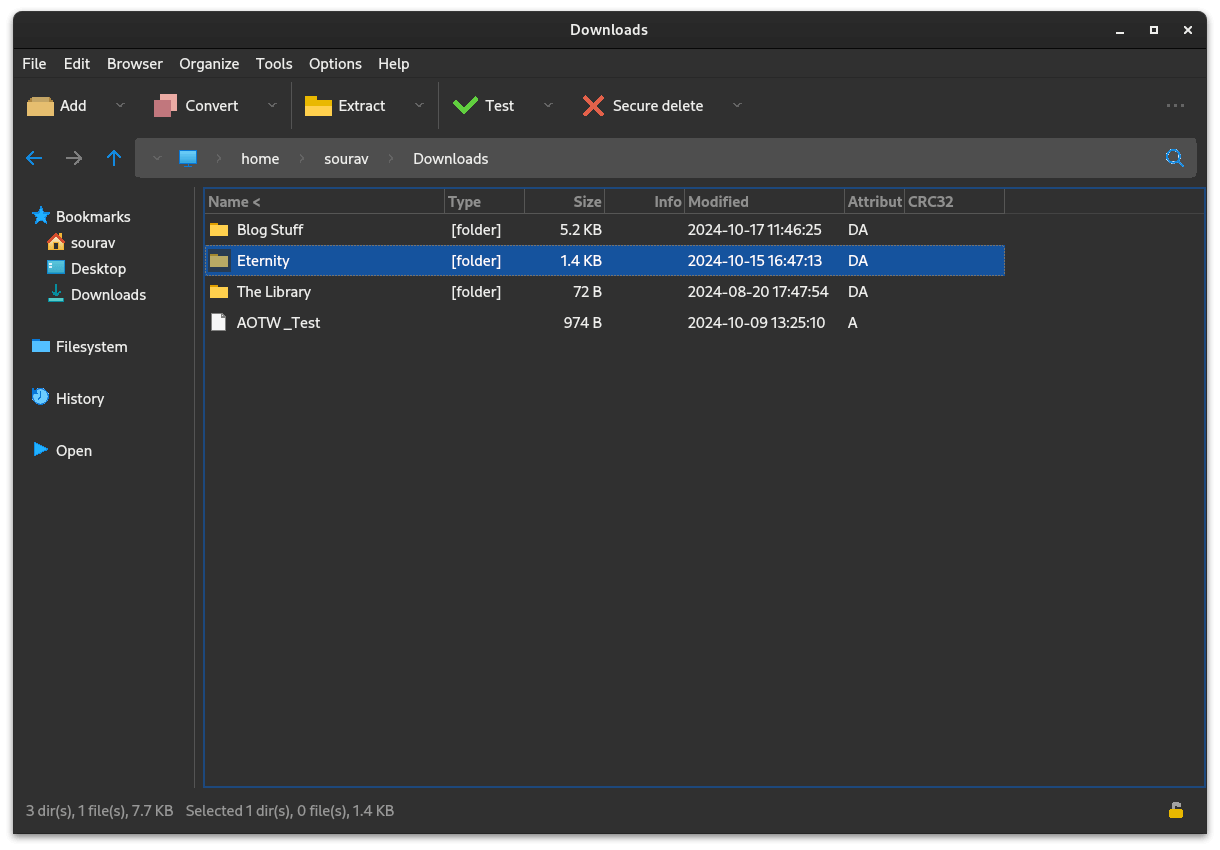Click the navigate up arrow
The height and width of the screenshot is (850, 1220).
[114, 158]
